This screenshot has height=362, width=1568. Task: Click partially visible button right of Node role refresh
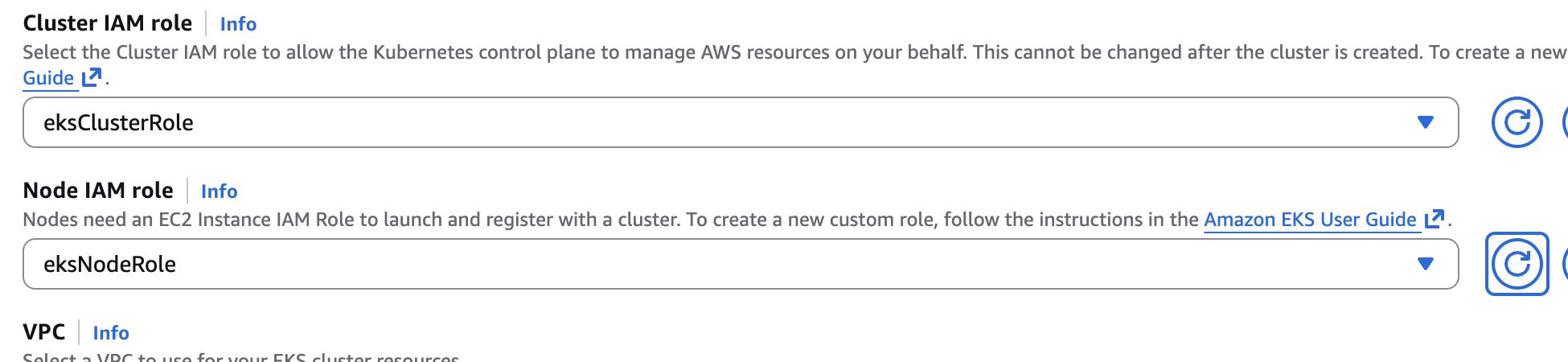pyautogui.click(x=1564, y=264)
